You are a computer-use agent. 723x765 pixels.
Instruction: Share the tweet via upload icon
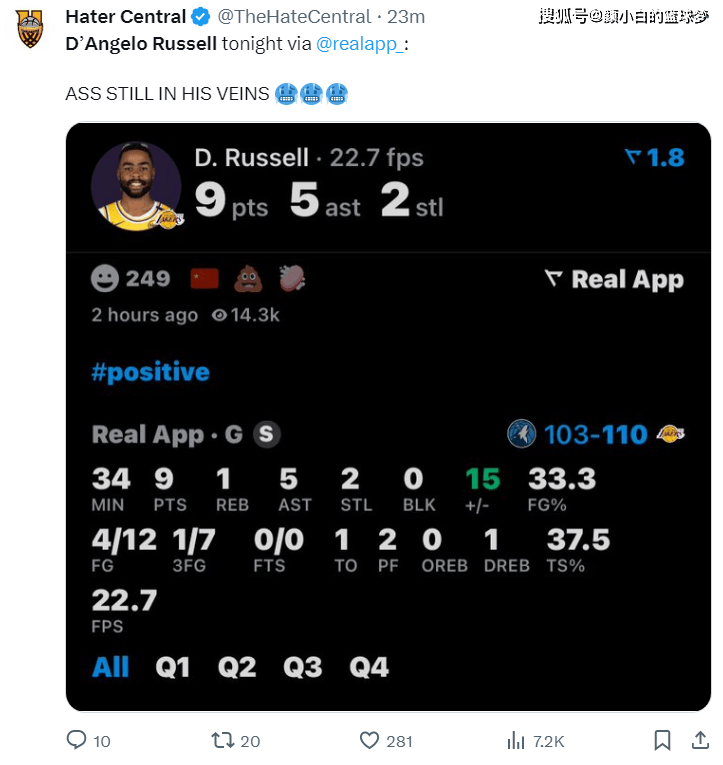tap(700, 740)
